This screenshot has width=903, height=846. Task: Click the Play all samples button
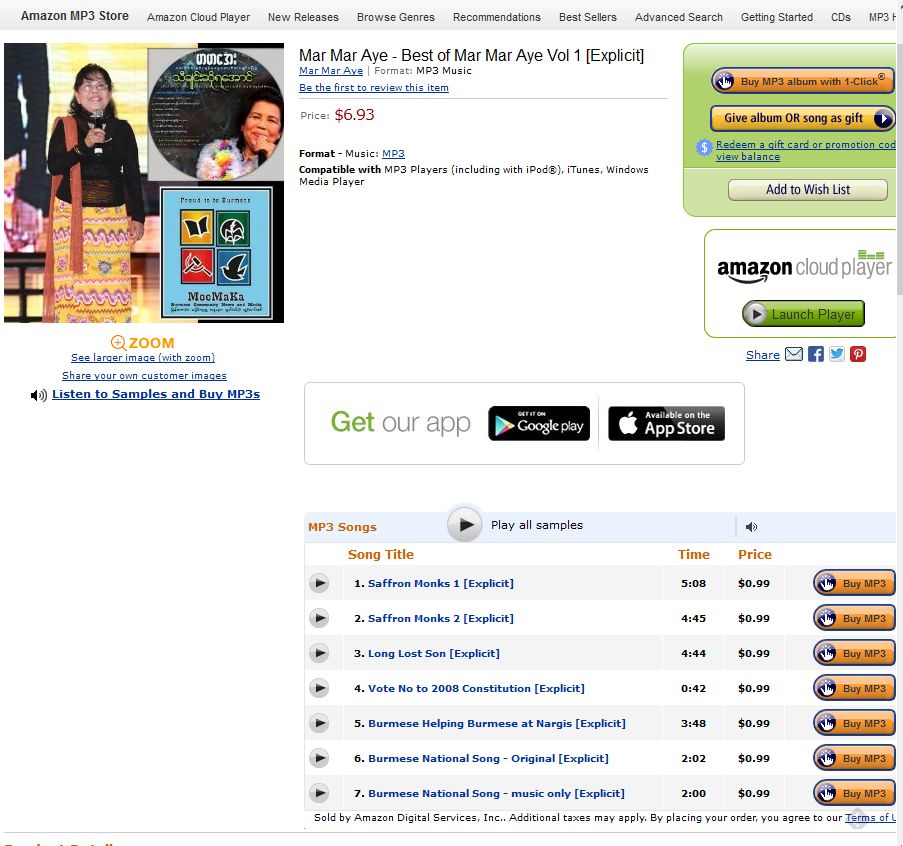465,524
